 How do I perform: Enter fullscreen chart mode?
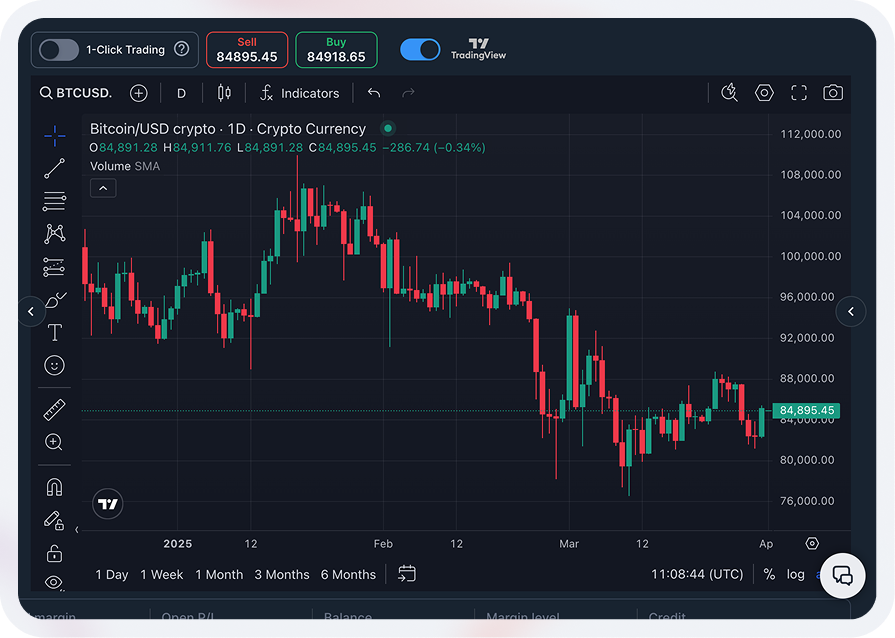798,93
